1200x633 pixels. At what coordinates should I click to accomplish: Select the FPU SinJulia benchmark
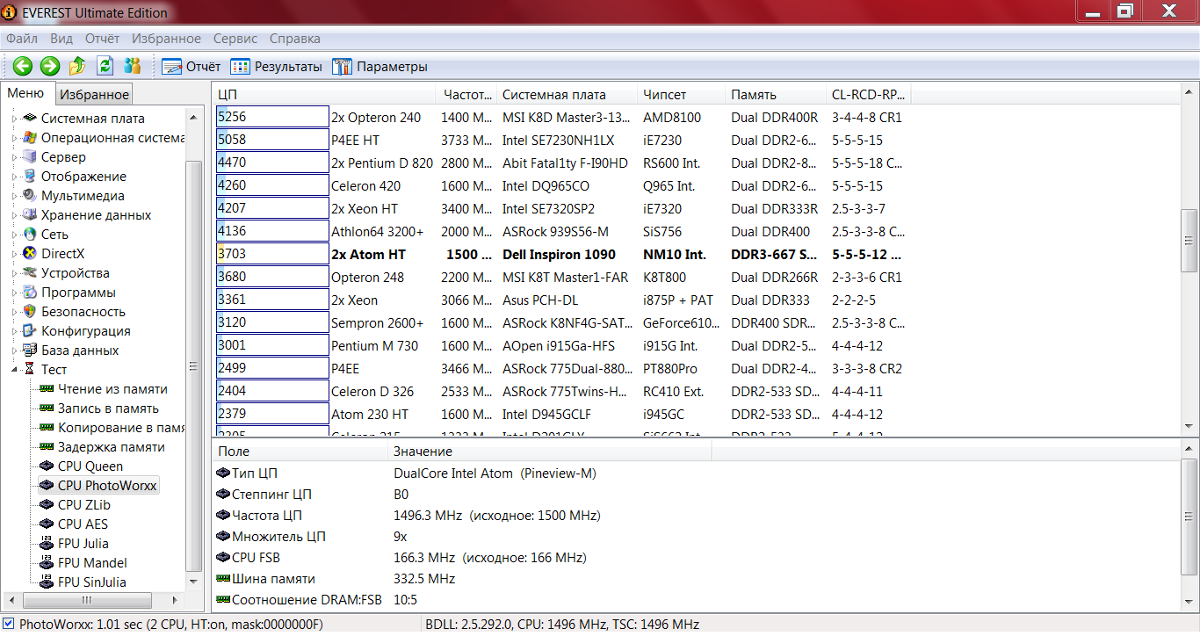[x=92, y=582]
